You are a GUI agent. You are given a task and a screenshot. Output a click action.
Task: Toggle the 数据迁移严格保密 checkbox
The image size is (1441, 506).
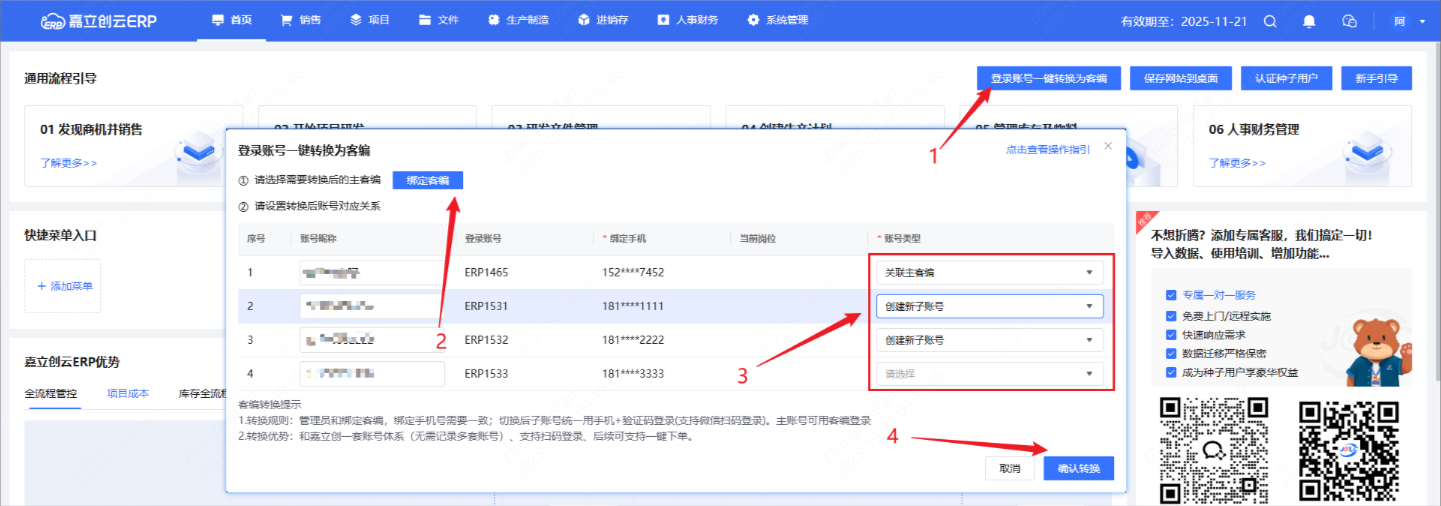tap(1171, 353)
